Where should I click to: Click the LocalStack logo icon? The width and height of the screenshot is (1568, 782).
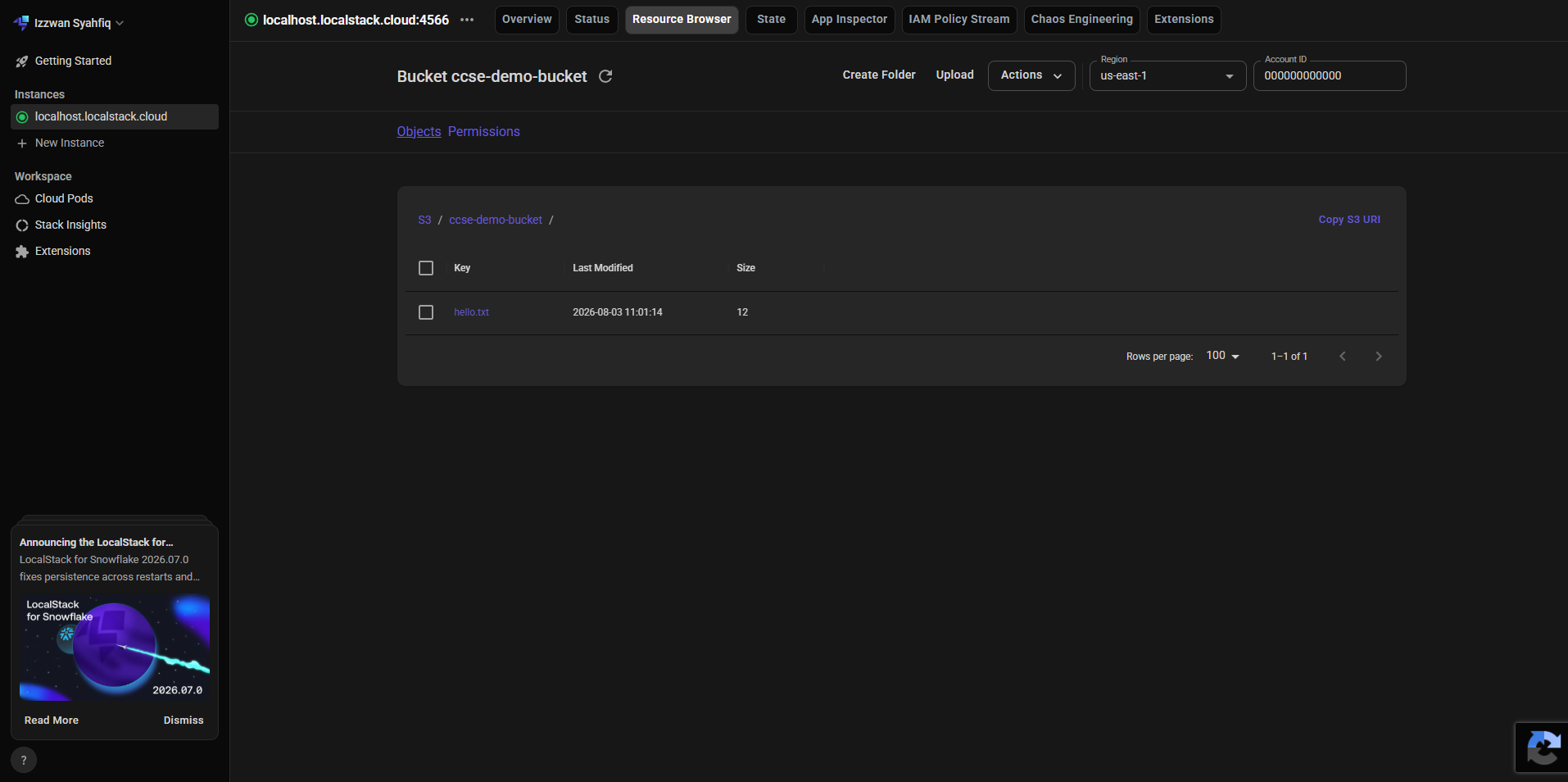[x=21, y=23]
